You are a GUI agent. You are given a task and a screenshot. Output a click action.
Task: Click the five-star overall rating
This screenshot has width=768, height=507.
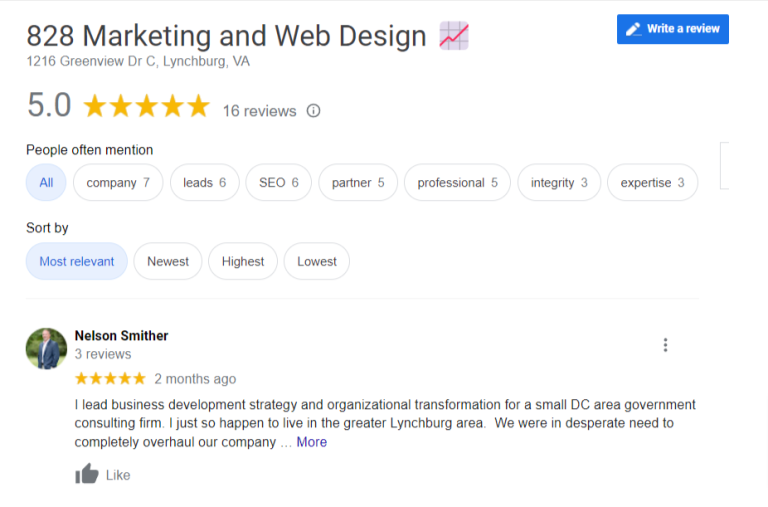tap(146, 106)
